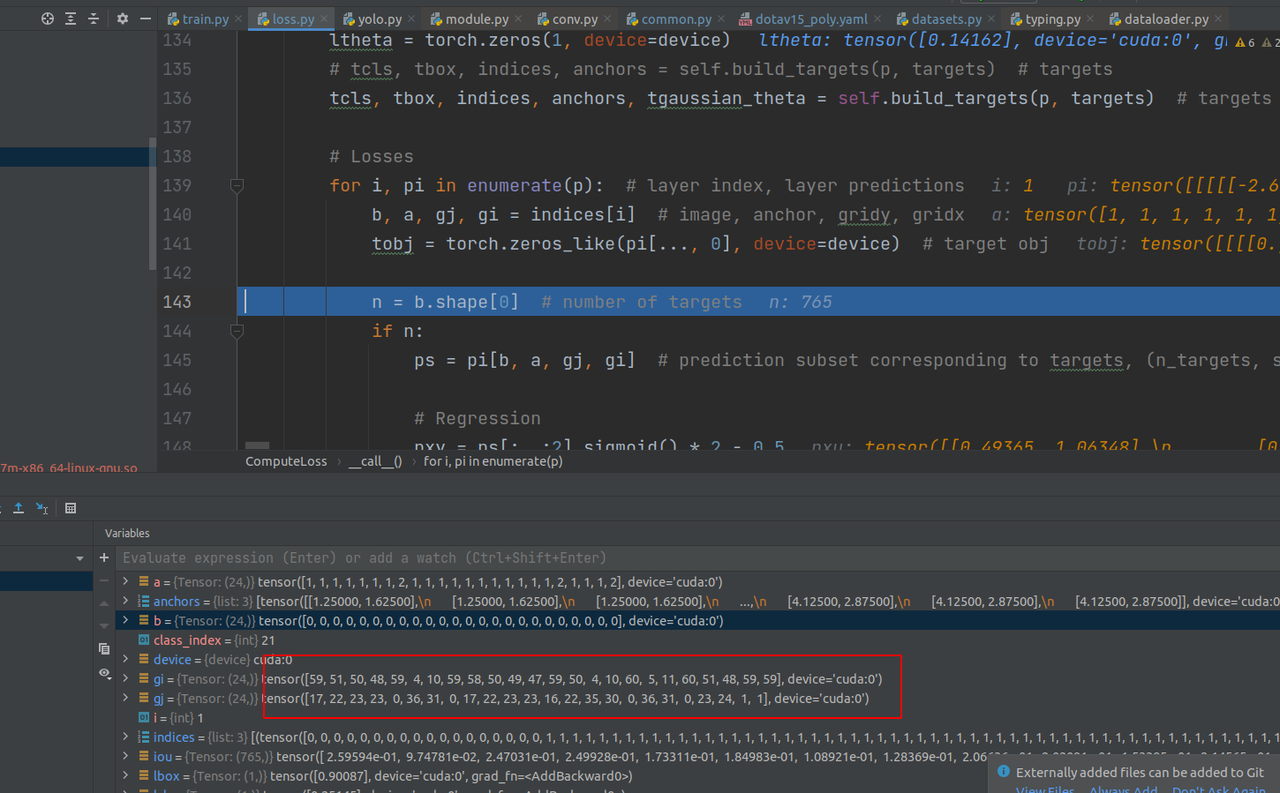The image size is (1280, 793).
Task: Click the move watch down arrow
Action: (104, 625)
